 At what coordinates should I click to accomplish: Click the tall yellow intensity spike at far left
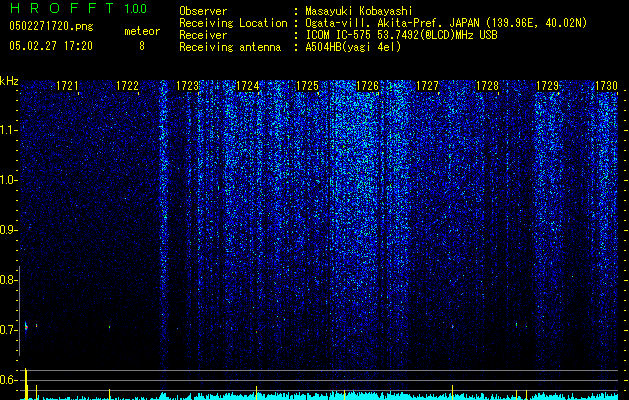[x=26, y=384]
